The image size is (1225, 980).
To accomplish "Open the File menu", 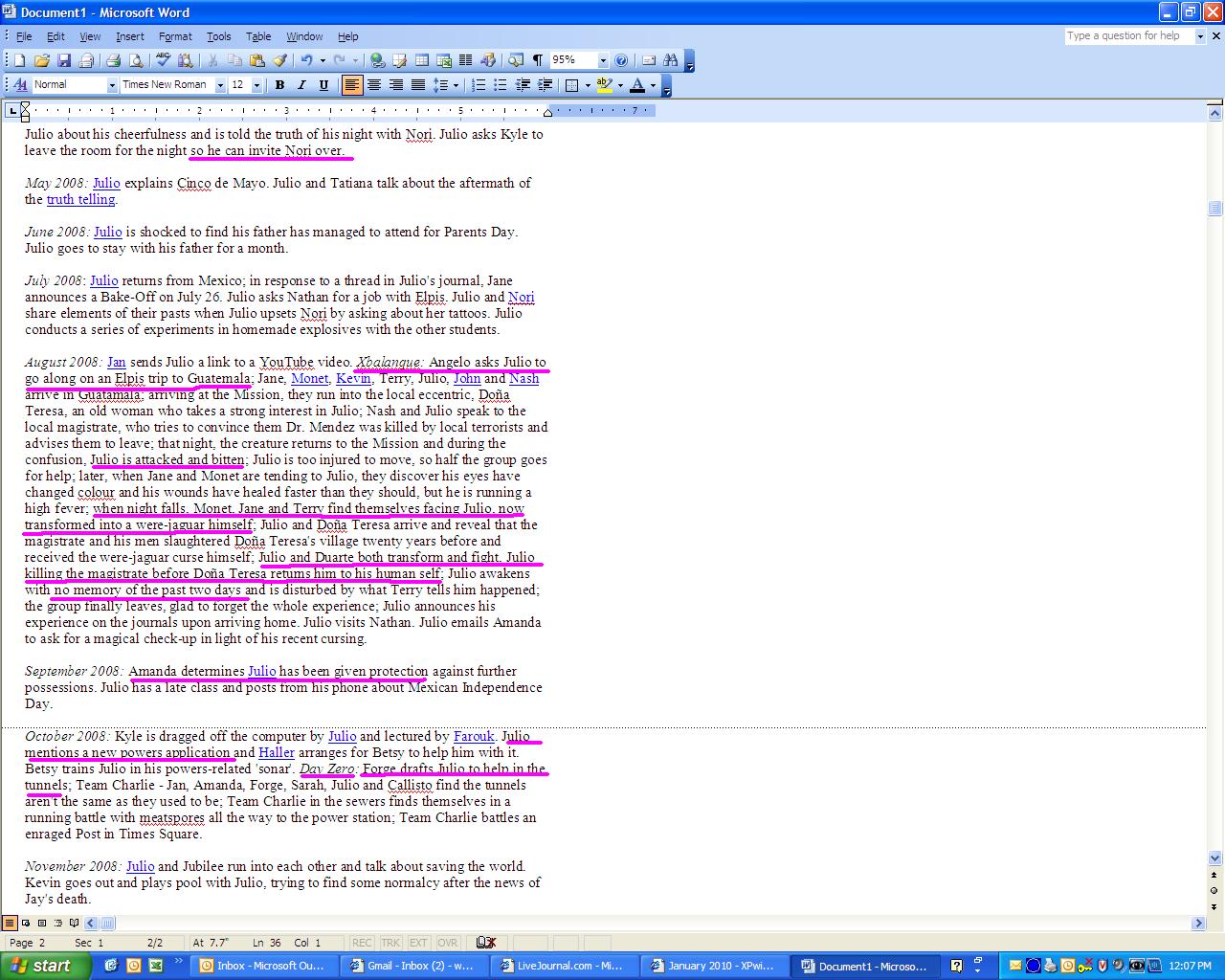I will pyautogui.click(x=24, y=36).
